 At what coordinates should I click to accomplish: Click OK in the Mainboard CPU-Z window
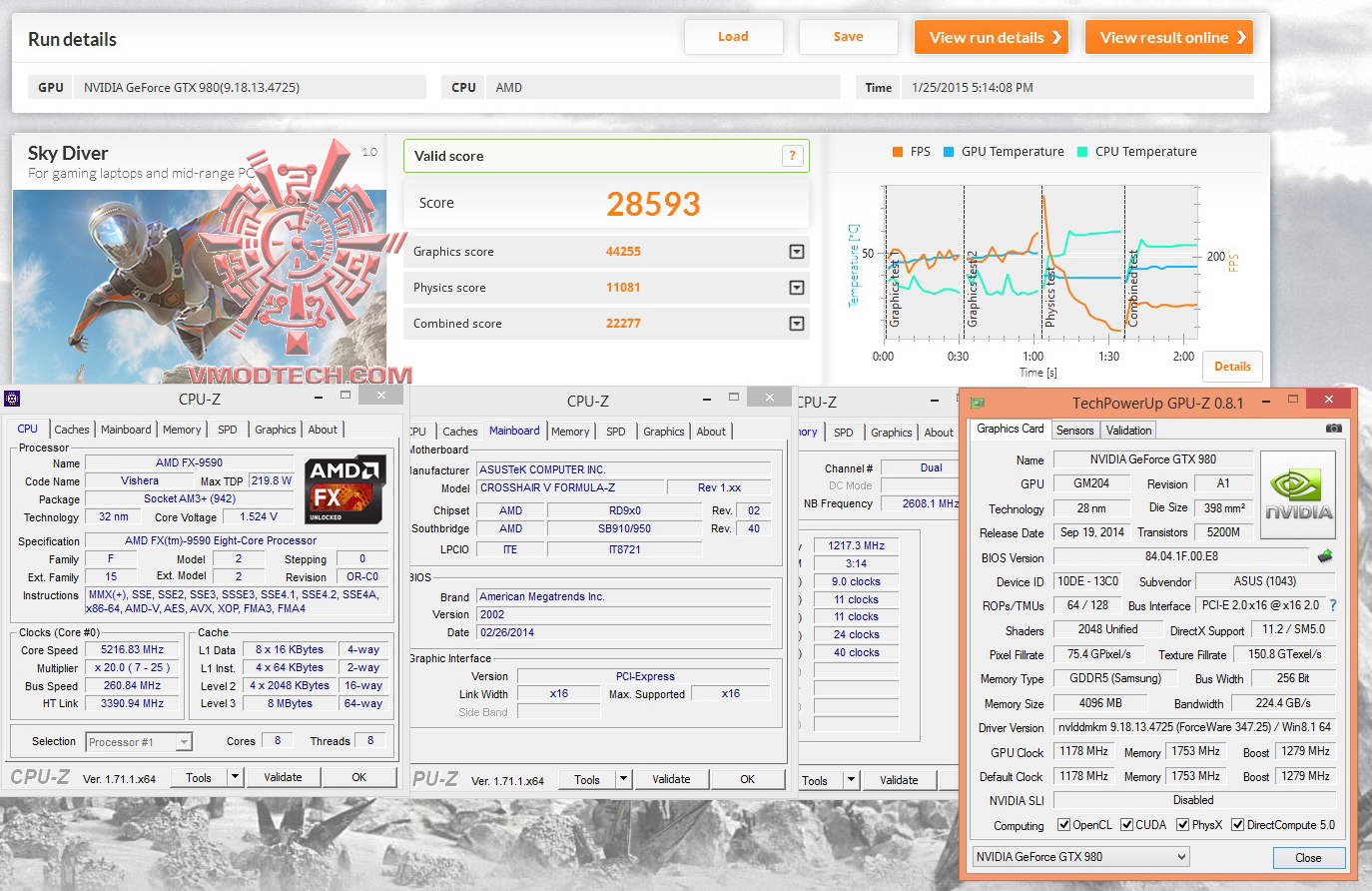point(747,779)
